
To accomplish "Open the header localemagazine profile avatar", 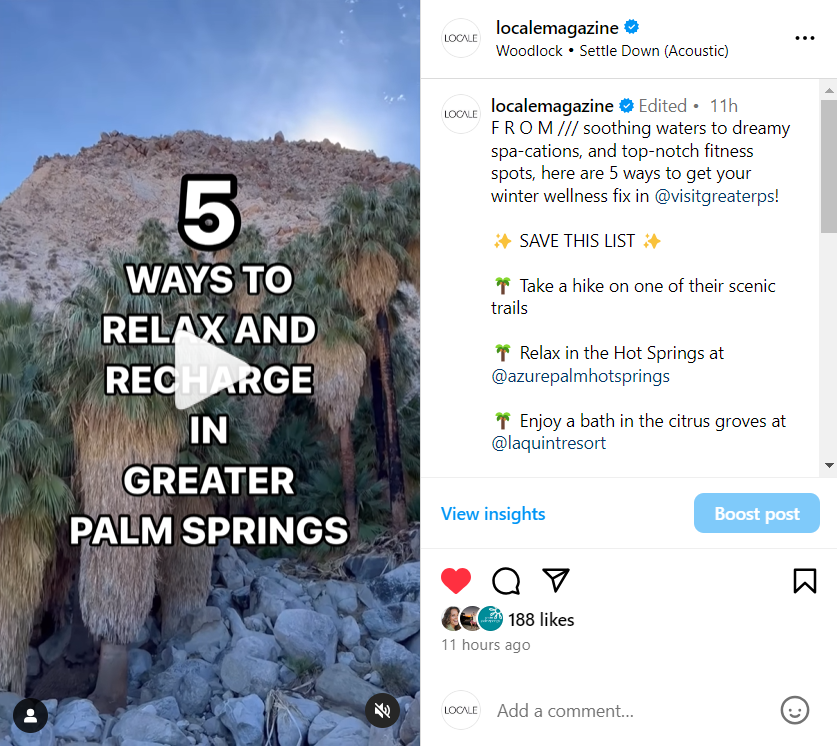I will [461, 38].
